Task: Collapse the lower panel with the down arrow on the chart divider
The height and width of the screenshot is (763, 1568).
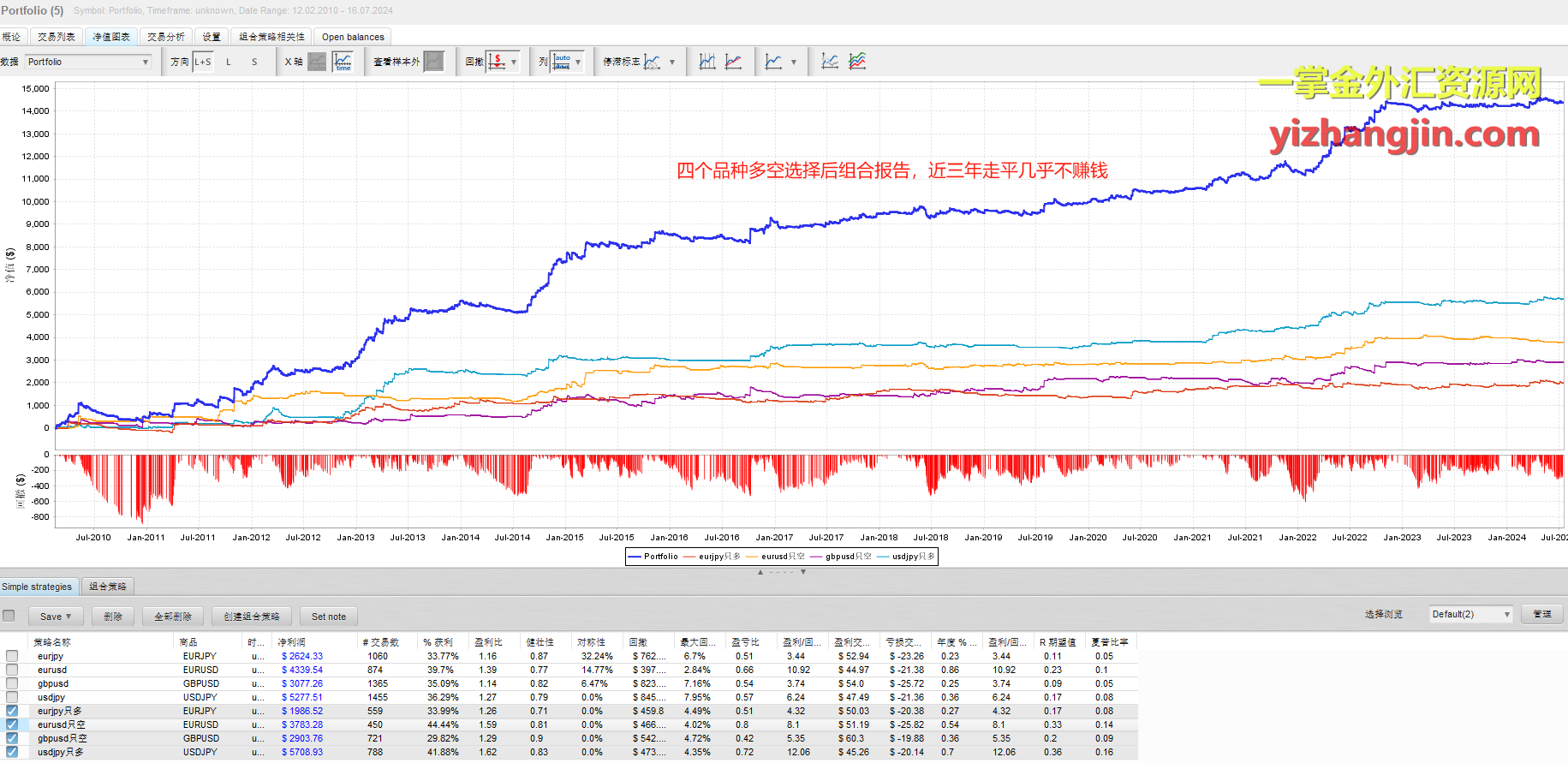Action: (x=803, y=572)
